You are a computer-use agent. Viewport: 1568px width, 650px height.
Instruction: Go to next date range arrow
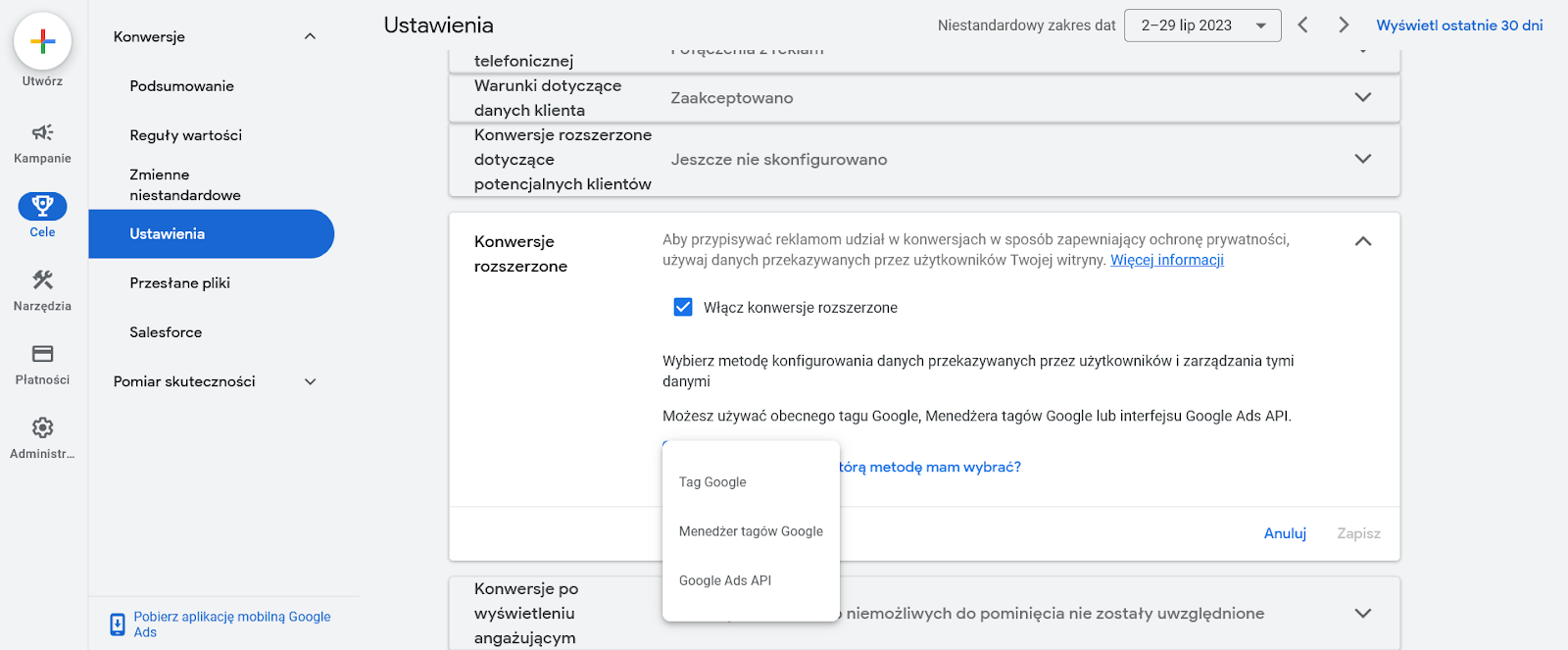click(1344, 25)
